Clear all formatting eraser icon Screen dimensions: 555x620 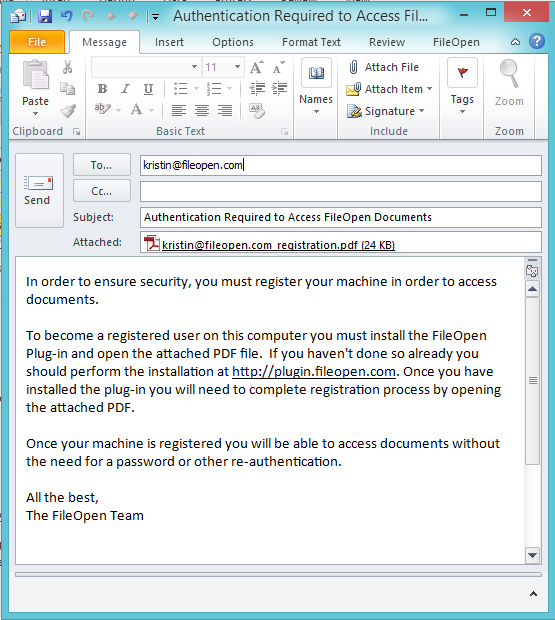coord(257,110)
